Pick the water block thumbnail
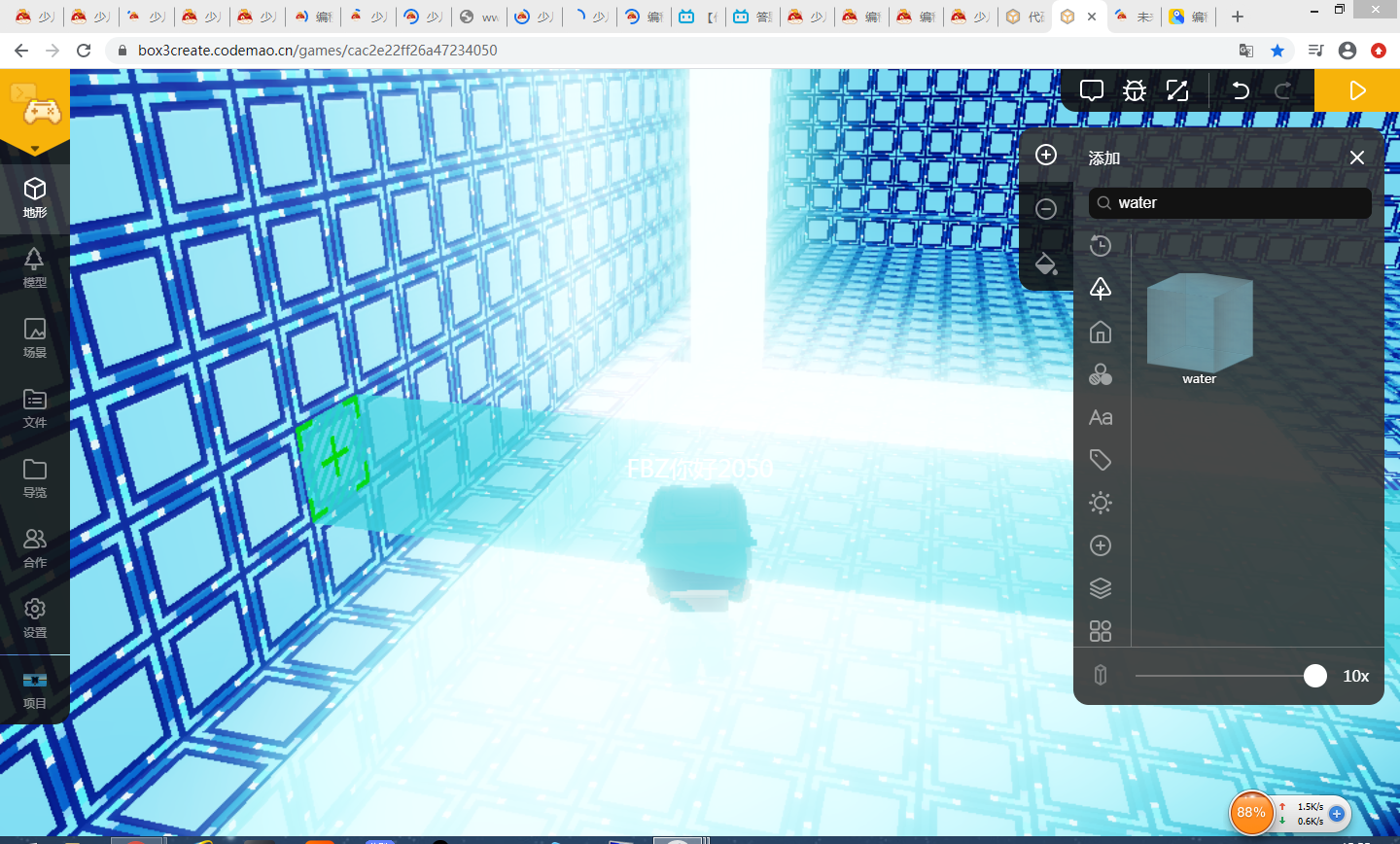This screenshot has height=844, width=1400. 1200,323
